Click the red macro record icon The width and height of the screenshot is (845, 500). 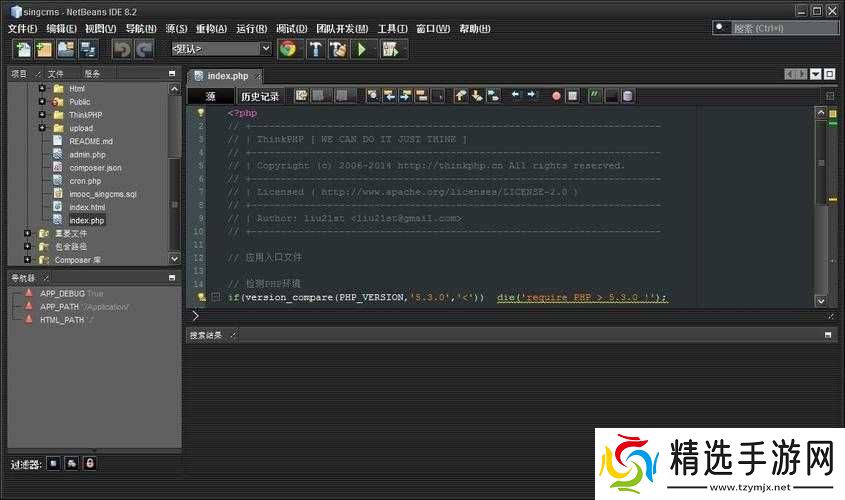click(x=556, y=96)
